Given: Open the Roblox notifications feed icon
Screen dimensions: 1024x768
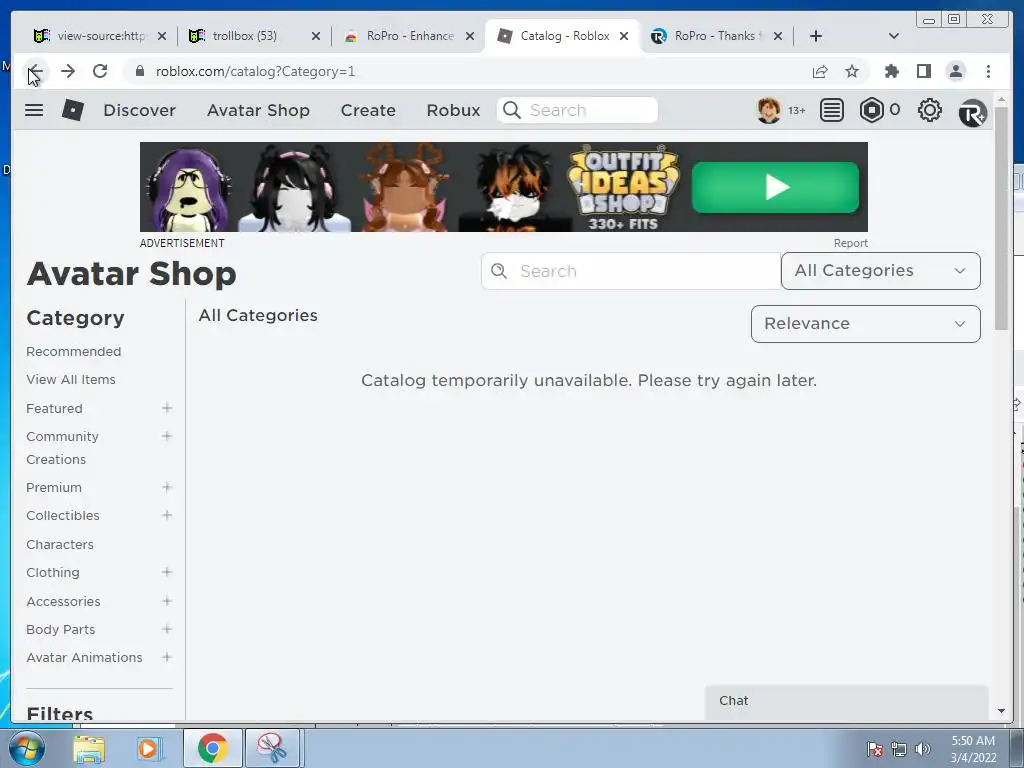Looking at the screenshot, I should click(x=831, y=110).
